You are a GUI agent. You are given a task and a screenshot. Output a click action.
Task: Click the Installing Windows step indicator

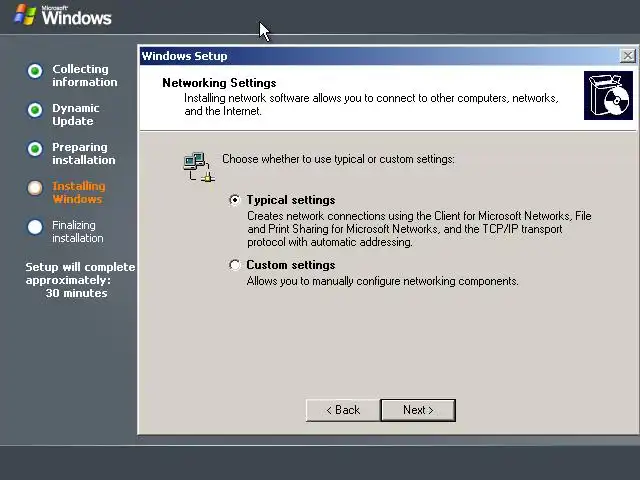[35, 188]
